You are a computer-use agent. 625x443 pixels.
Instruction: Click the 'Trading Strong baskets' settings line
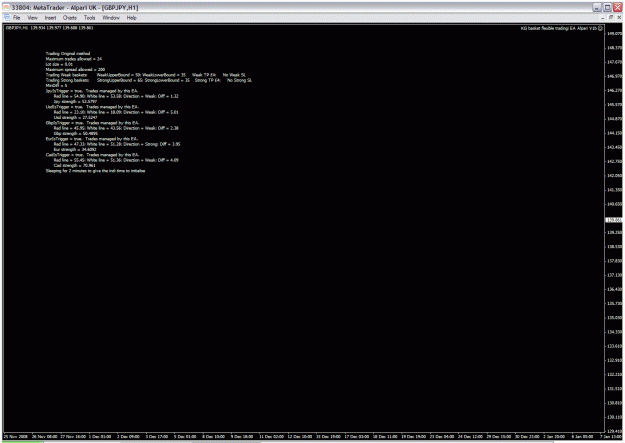(x=149, y=80)
